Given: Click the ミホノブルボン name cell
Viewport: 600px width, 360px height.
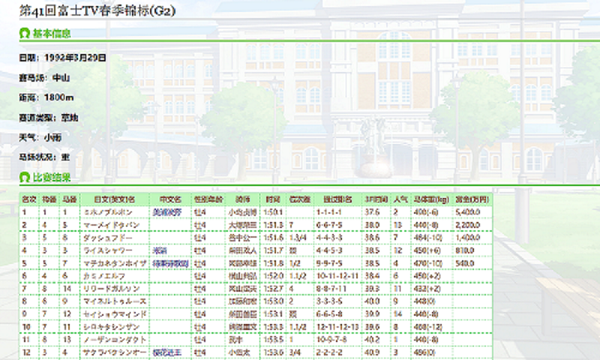Looking at the screenshot, I should (x=114, y=212).
